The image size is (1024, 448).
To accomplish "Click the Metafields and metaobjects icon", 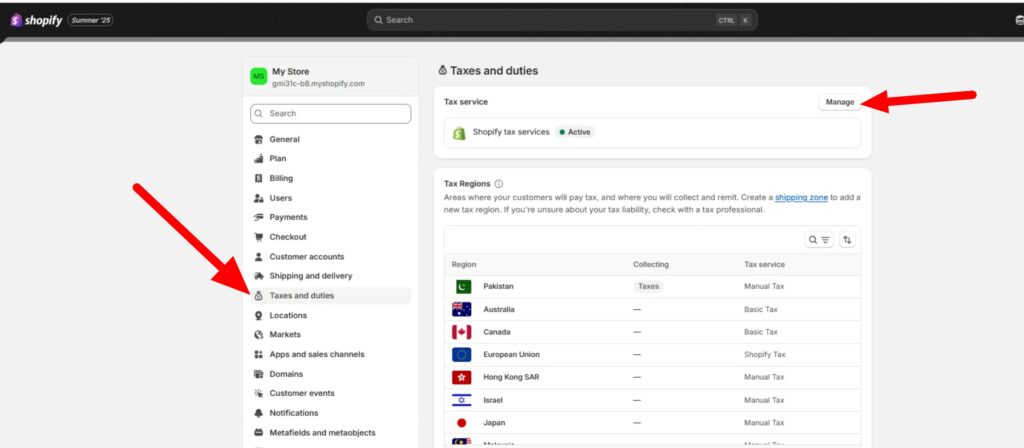I will click(258, 432).
